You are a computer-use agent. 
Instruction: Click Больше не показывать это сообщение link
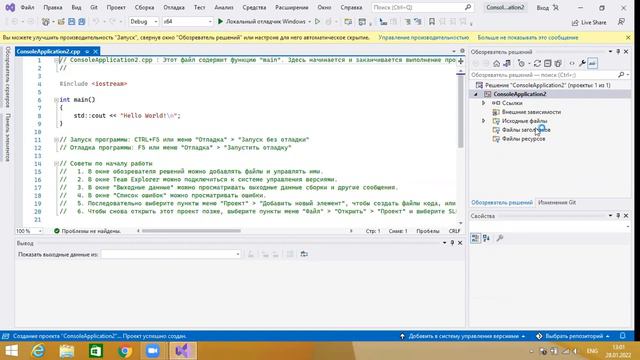point(528,38)
